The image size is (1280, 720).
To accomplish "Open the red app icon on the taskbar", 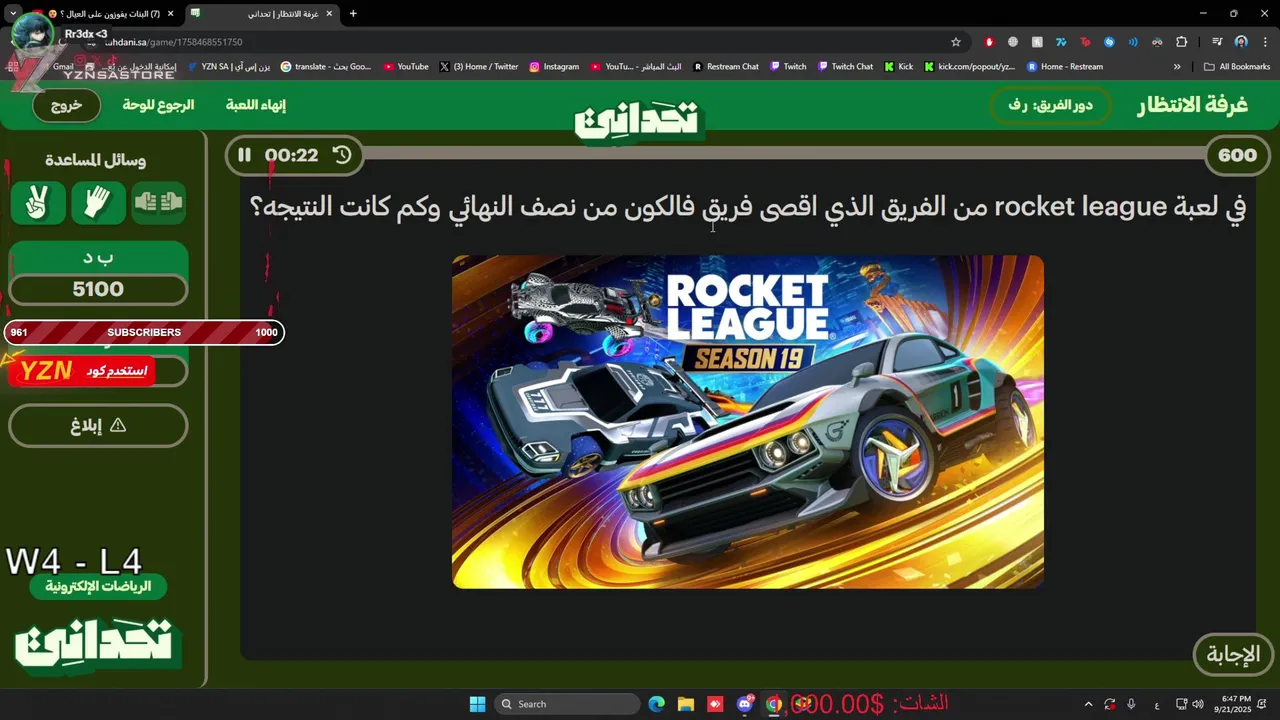I will click(x=715, y=704).
